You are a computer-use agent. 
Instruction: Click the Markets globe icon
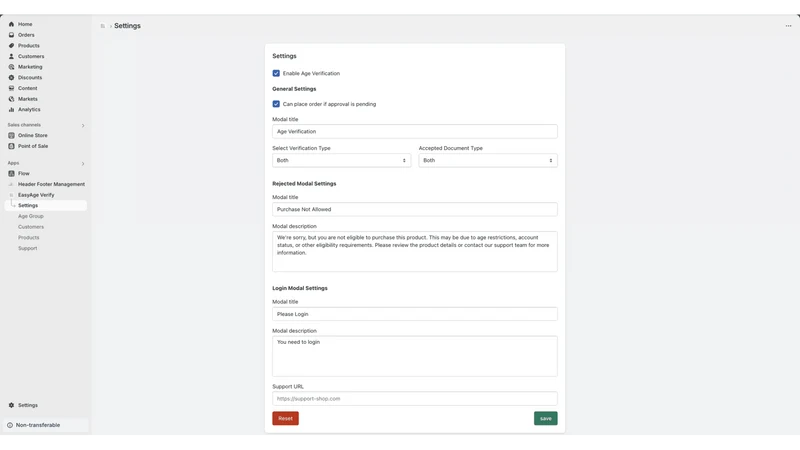(x=11, y=99)
